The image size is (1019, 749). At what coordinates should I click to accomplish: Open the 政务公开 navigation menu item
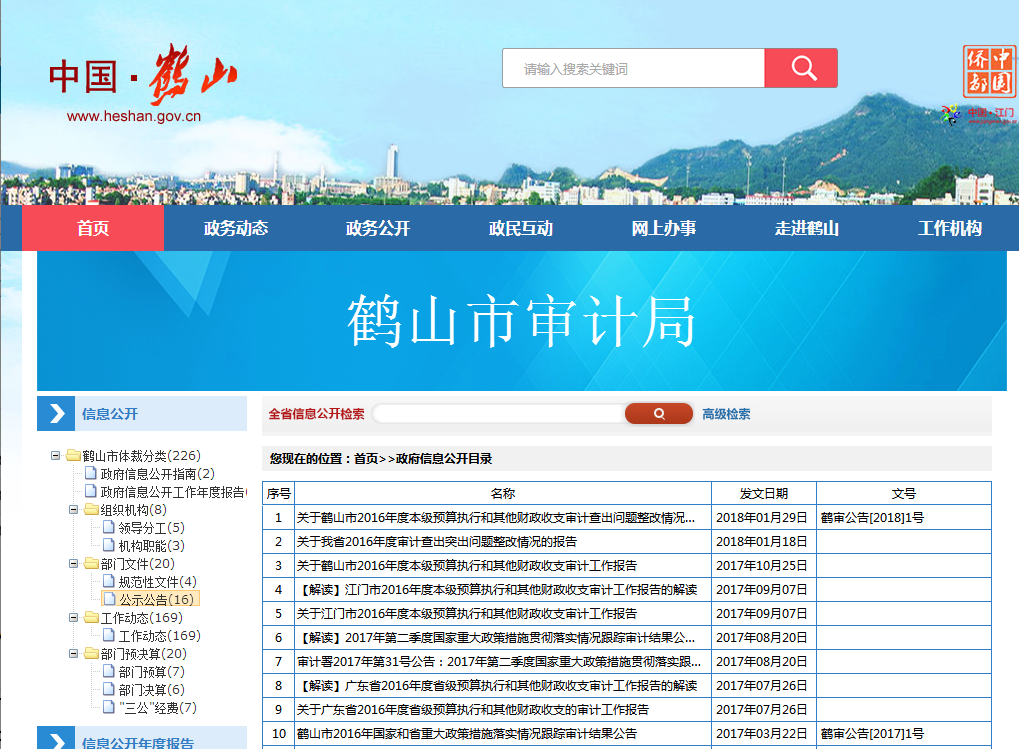click(377, 229)
